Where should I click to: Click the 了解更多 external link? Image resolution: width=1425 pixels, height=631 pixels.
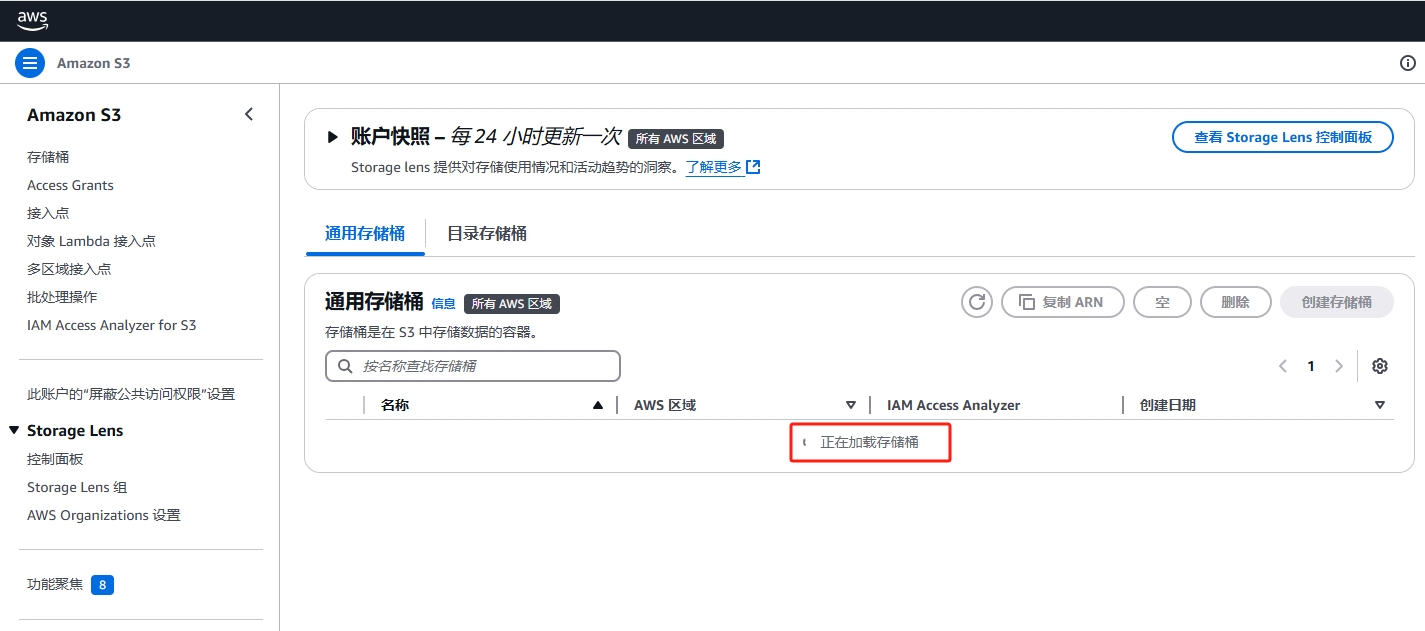pos(723,167)
